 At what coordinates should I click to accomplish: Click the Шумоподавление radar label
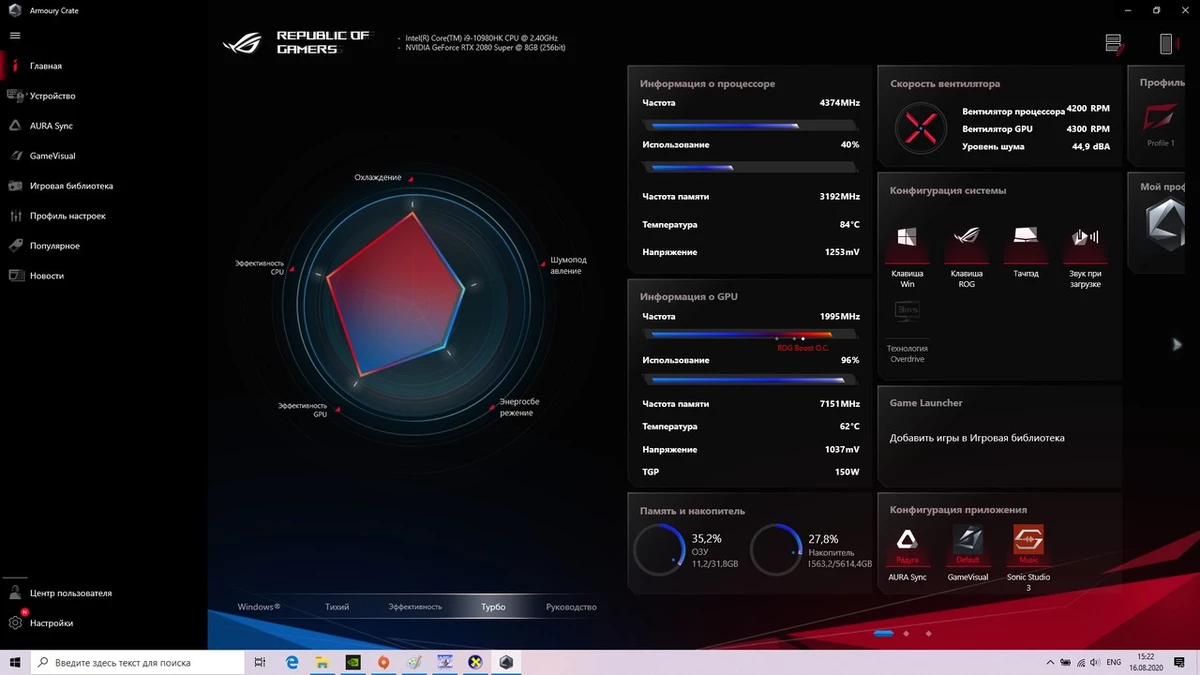click(568, 266)
